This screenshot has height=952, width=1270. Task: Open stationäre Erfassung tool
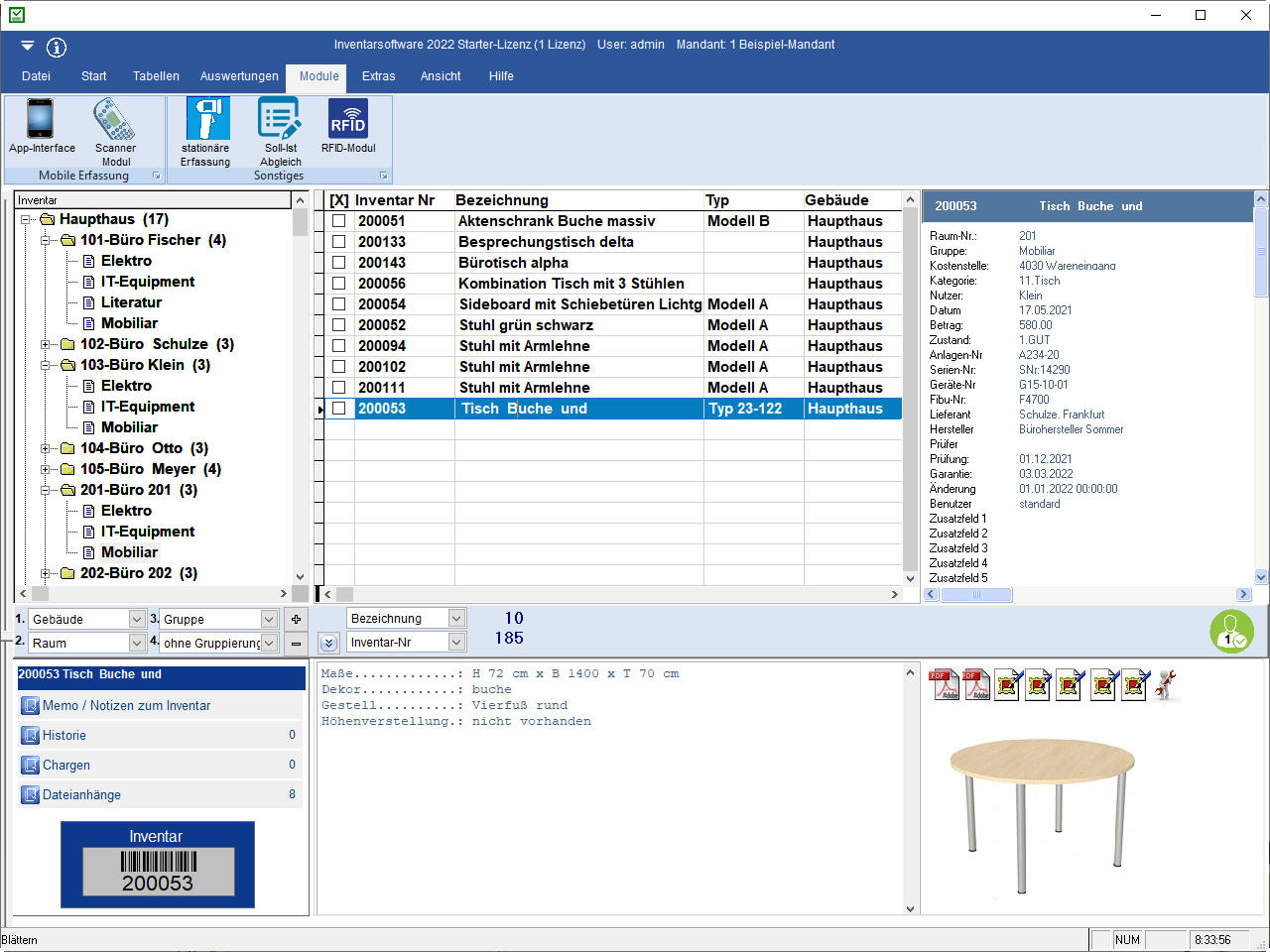205,133
